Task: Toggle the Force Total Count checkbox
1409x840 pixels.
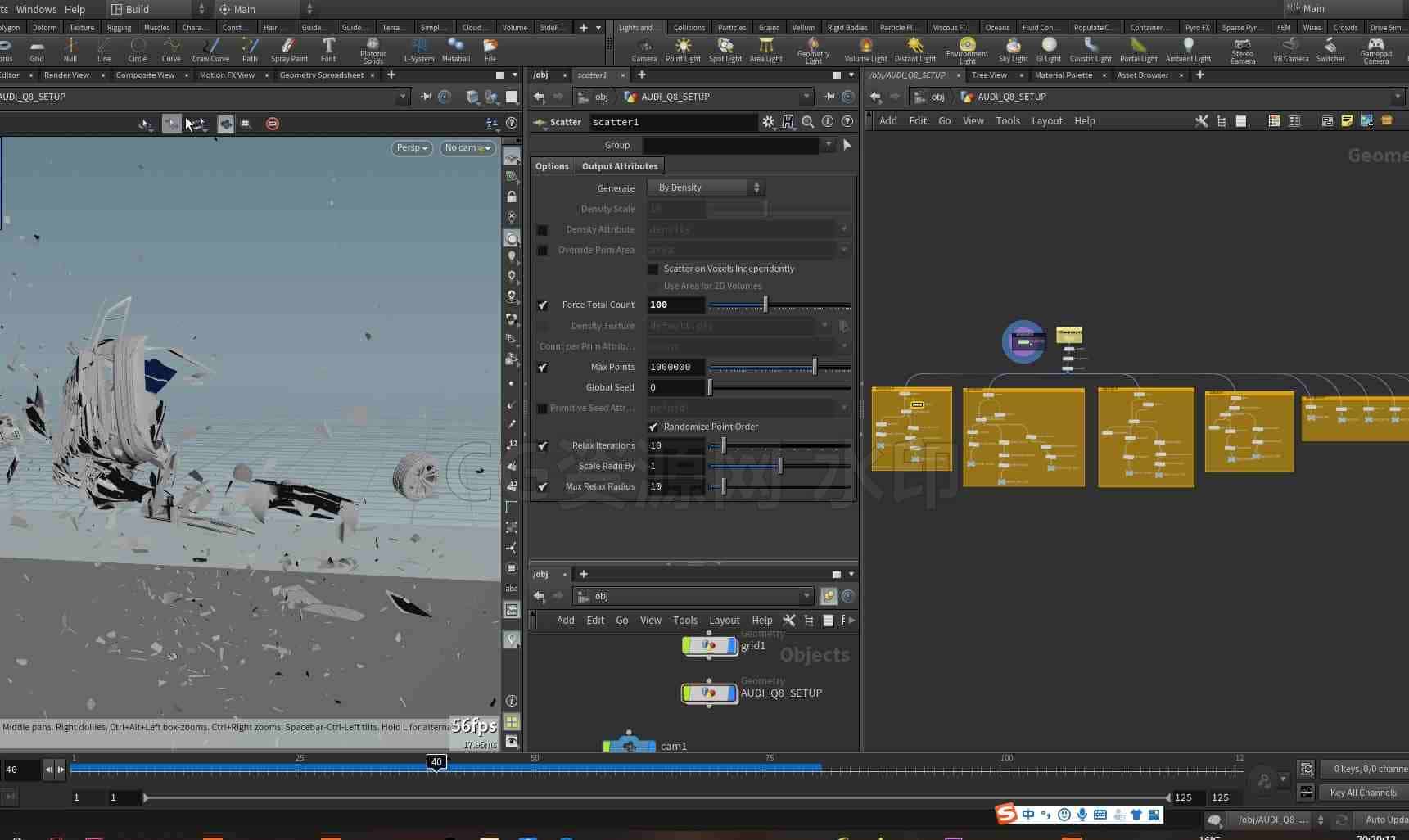Action: coord(542,305)
